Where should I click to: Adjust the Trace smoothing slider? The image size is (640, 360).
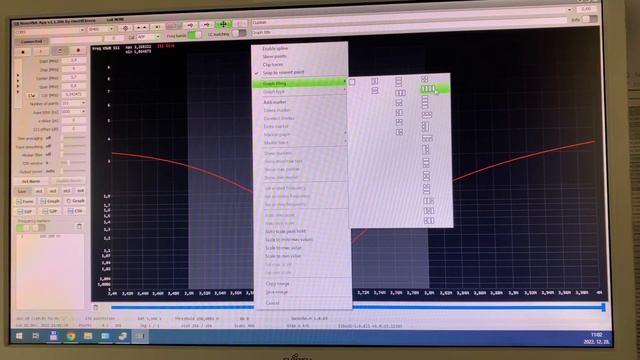tap(74, 146)
